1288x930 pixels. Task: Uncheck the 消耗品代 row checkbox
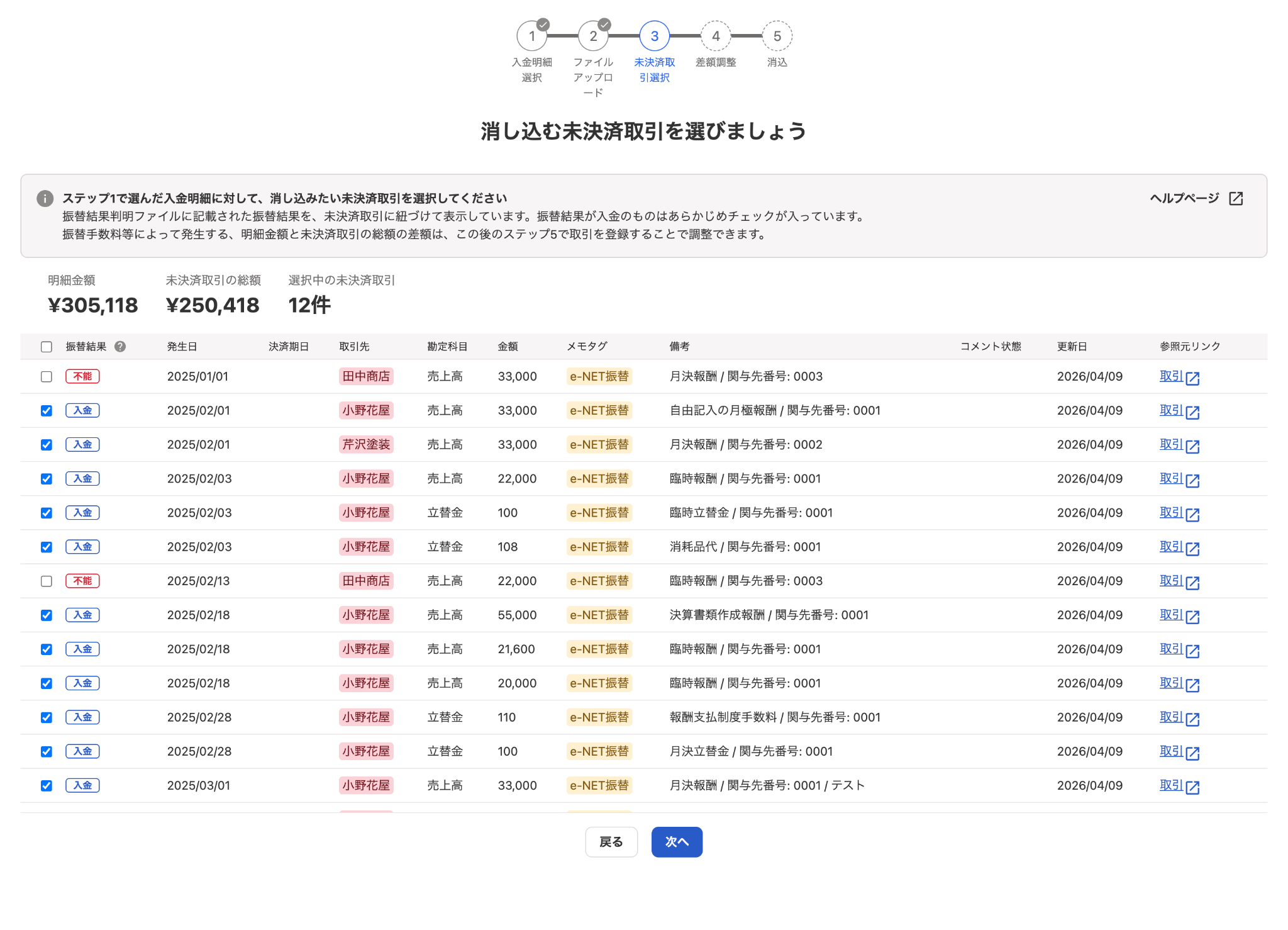(47, 547)
